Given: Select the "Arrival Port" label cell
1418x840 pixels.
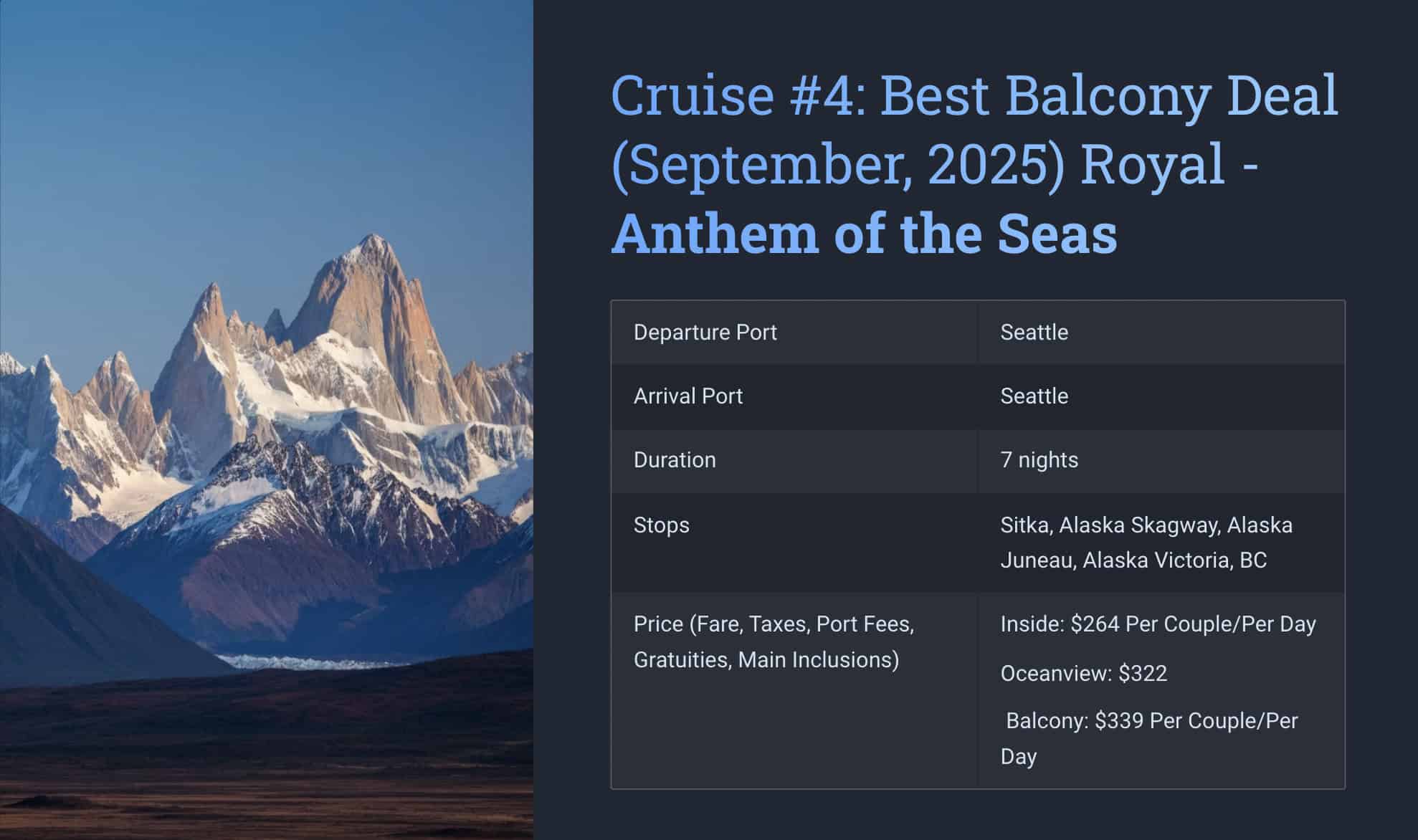Looking at the screenshot, I should 687,396.
